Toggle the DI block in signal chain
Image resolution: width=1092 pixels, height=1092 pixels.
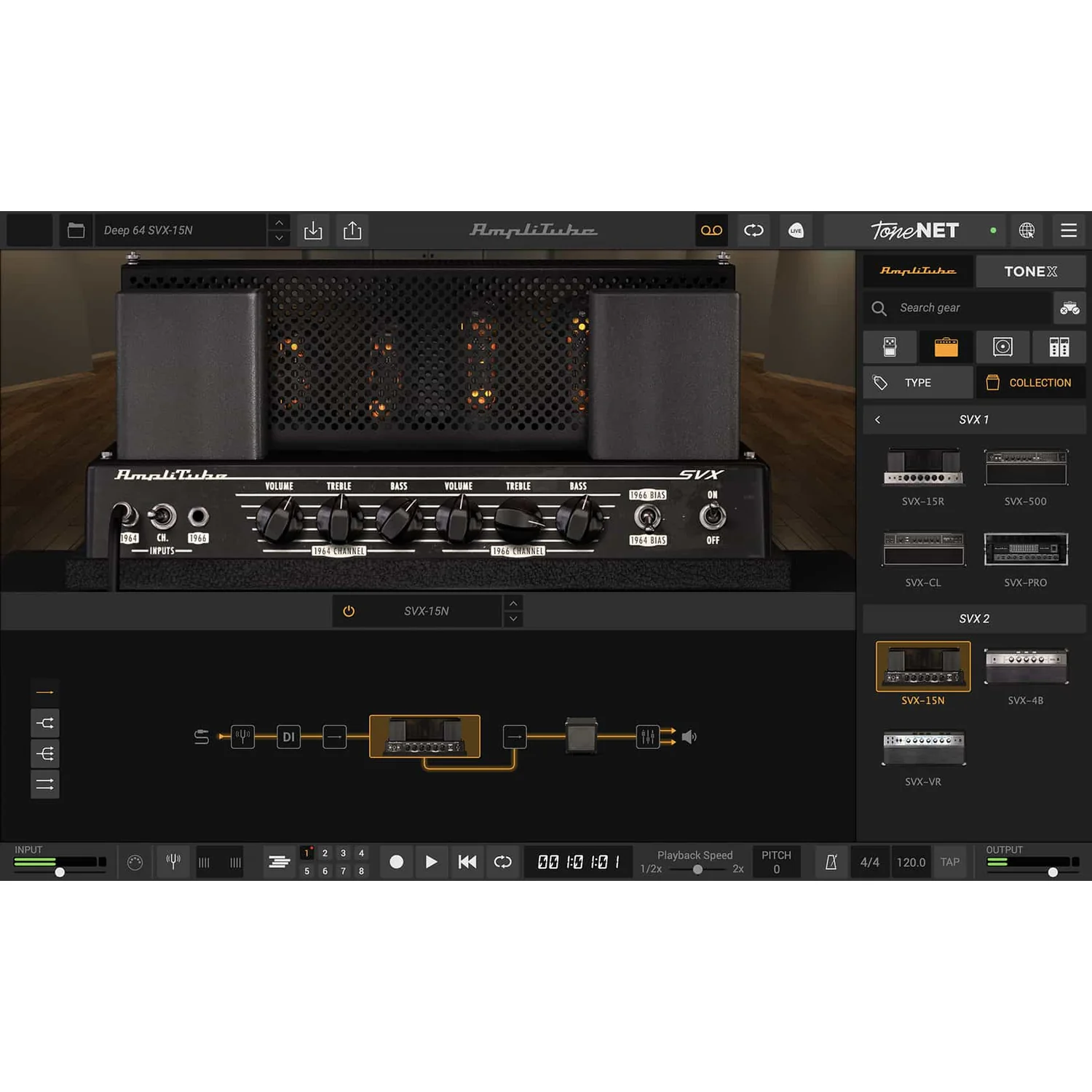[x=289, y=737]
